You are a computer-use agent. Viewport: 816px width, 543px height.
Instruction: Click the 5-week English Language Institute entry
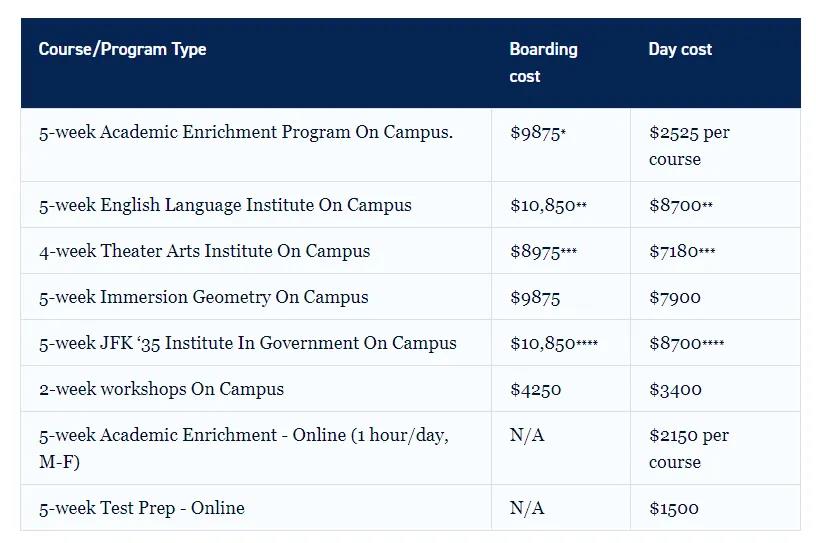[x=225, y=205]
